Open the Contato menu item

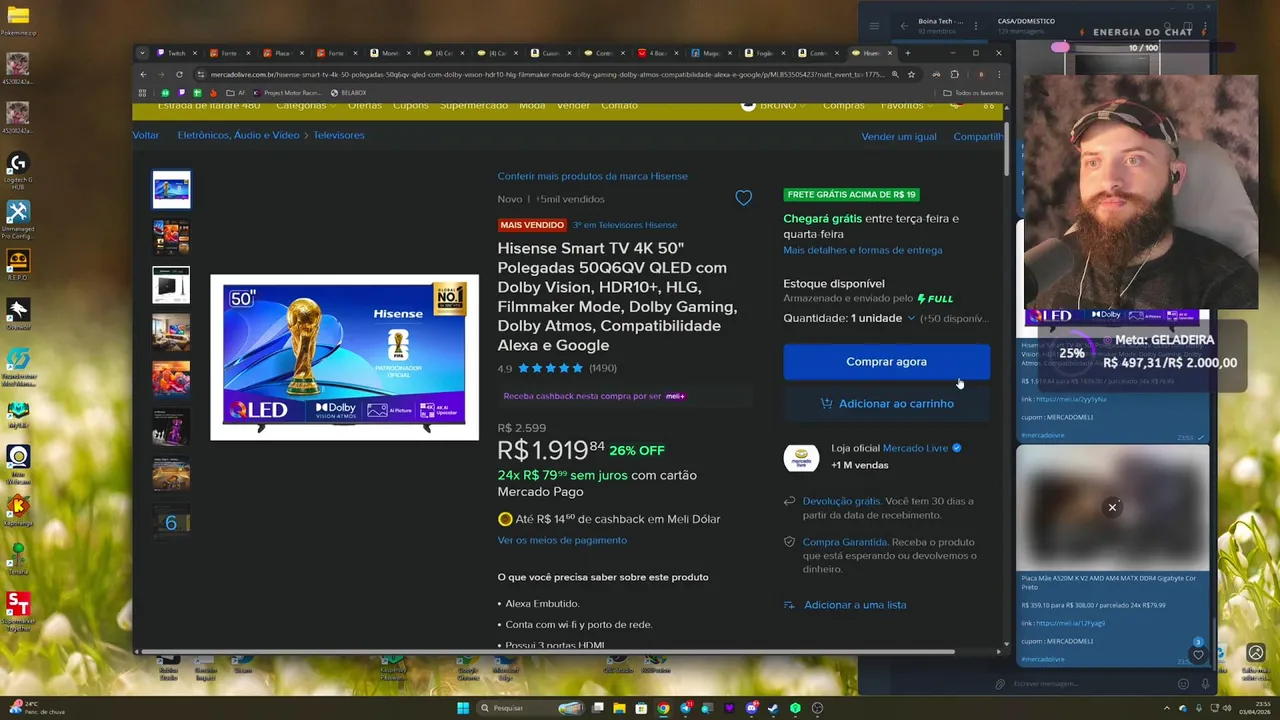click(619, 105)
